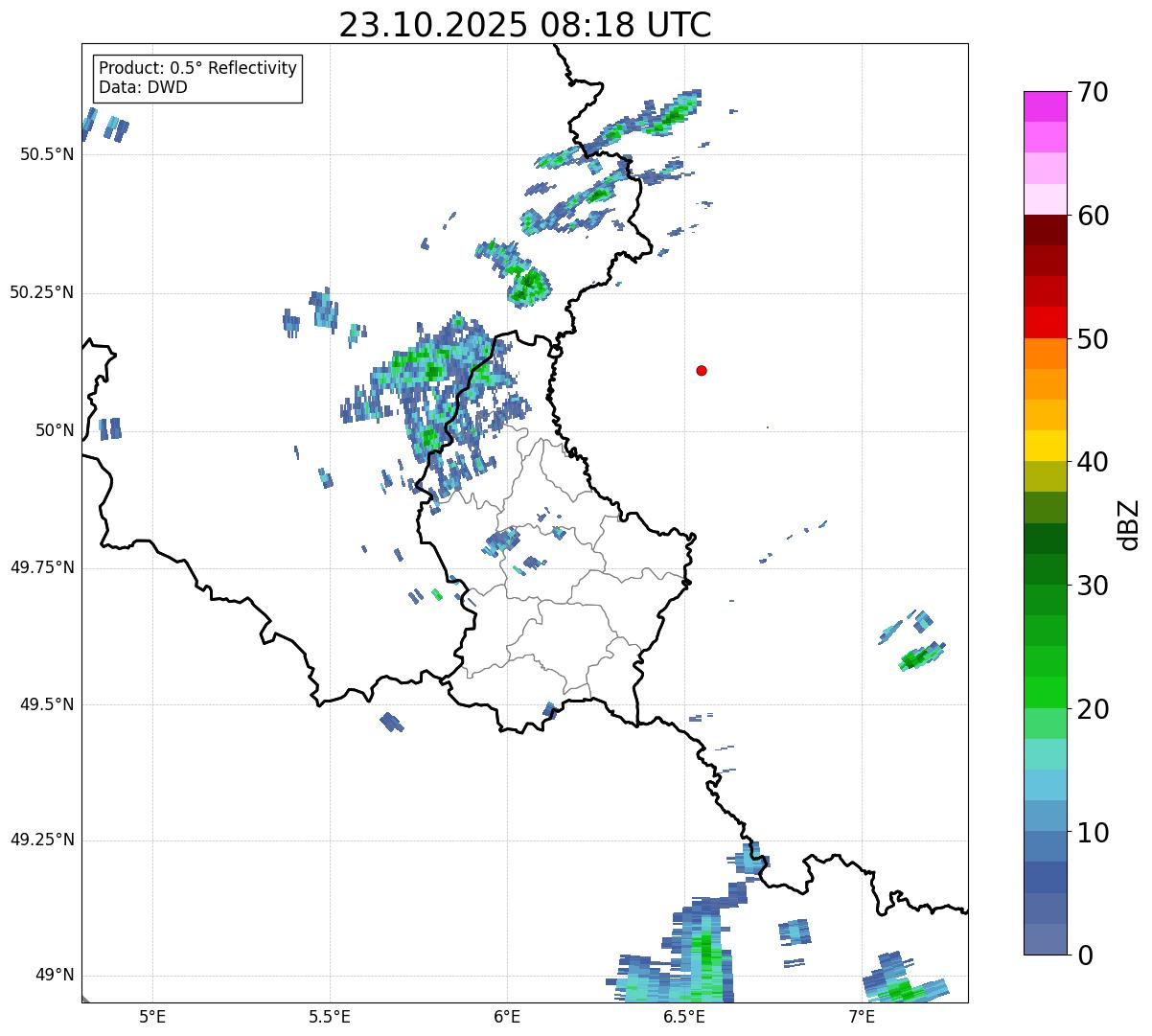
Task: Click the 6.5°E longitude label
Action: (x=684, y=1016)
